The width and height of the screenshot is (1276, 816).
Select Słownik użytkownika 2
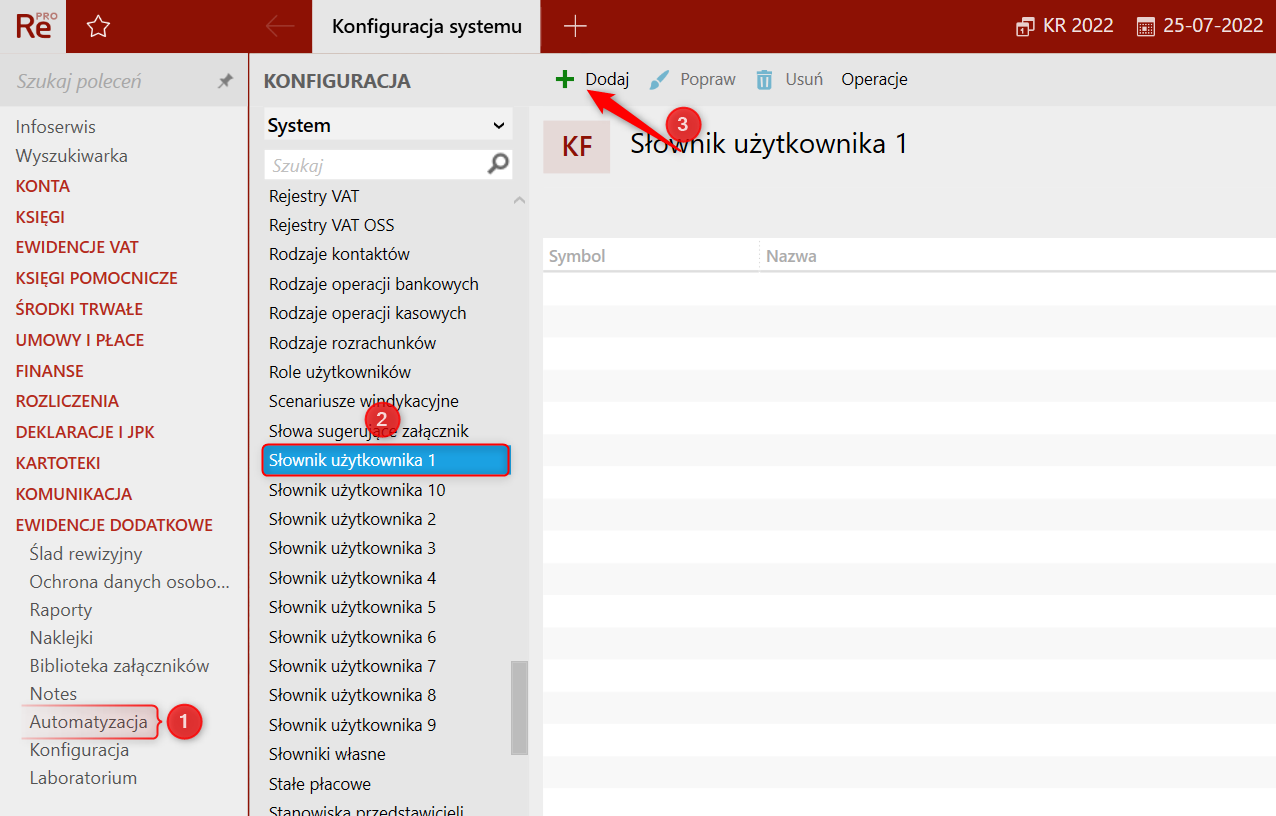[x=353, y=519]
